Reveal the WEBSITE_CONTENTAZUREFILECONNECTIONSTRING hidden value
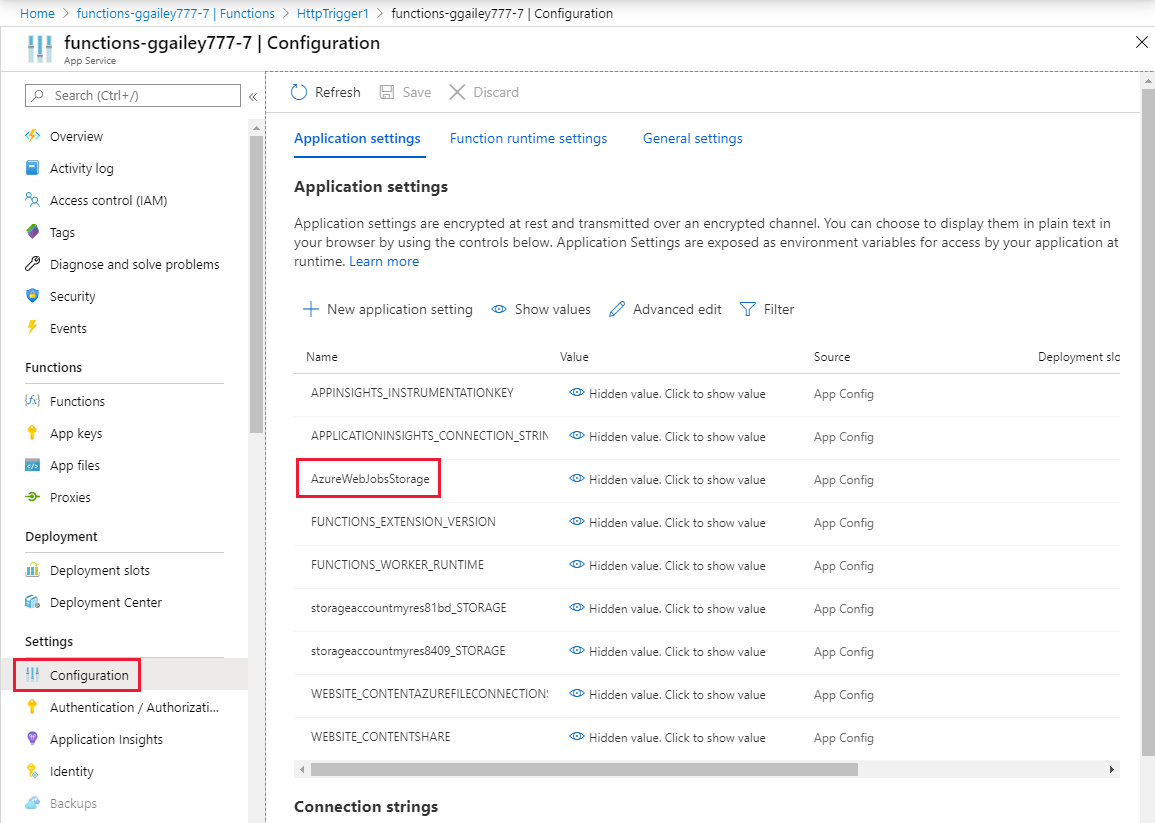The height and width of the screenshot is (823, 1155). 667,694
